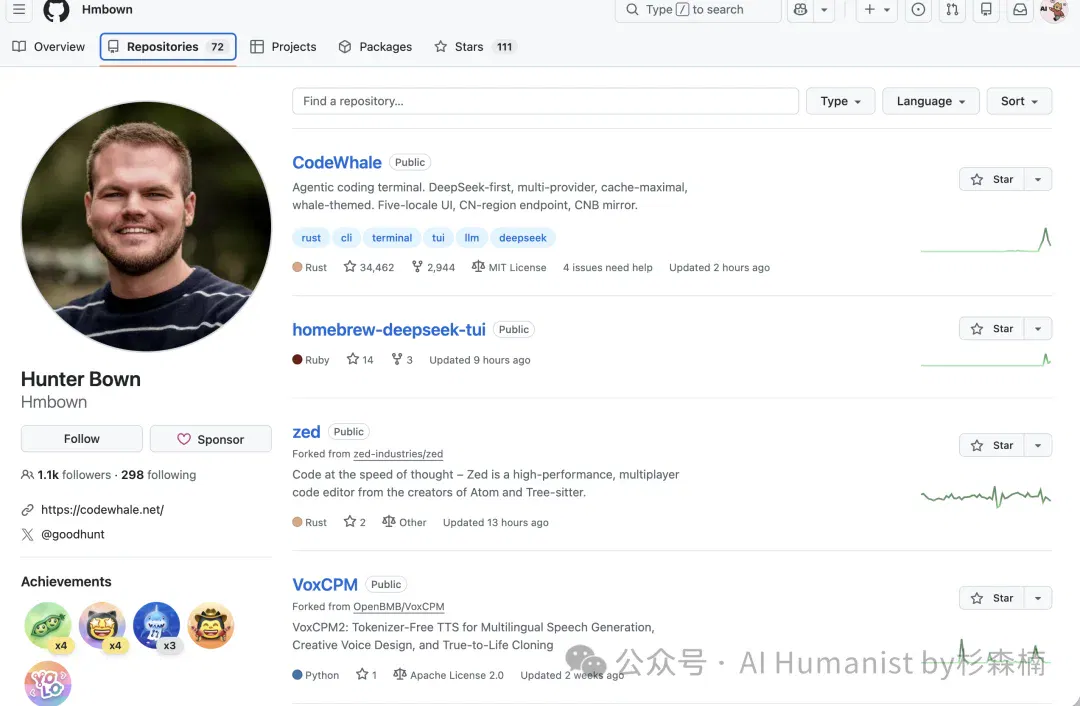Open the YOLO achievement badge
Image resolution: width=1080 pixels, height=706 pixels.
pyautogui.click(x=48, y=683)
